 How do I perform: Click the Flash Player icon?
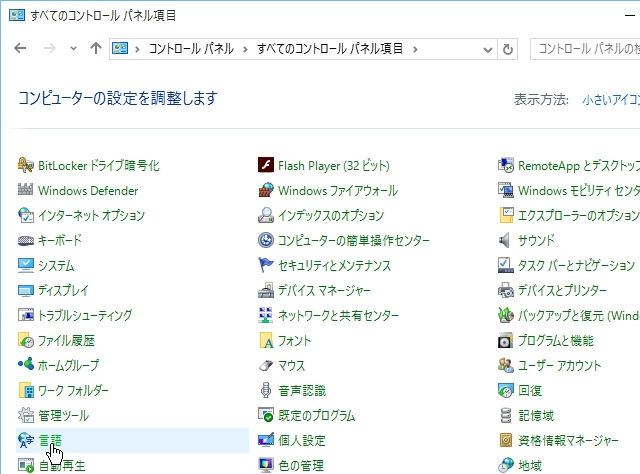coord(266,165)
